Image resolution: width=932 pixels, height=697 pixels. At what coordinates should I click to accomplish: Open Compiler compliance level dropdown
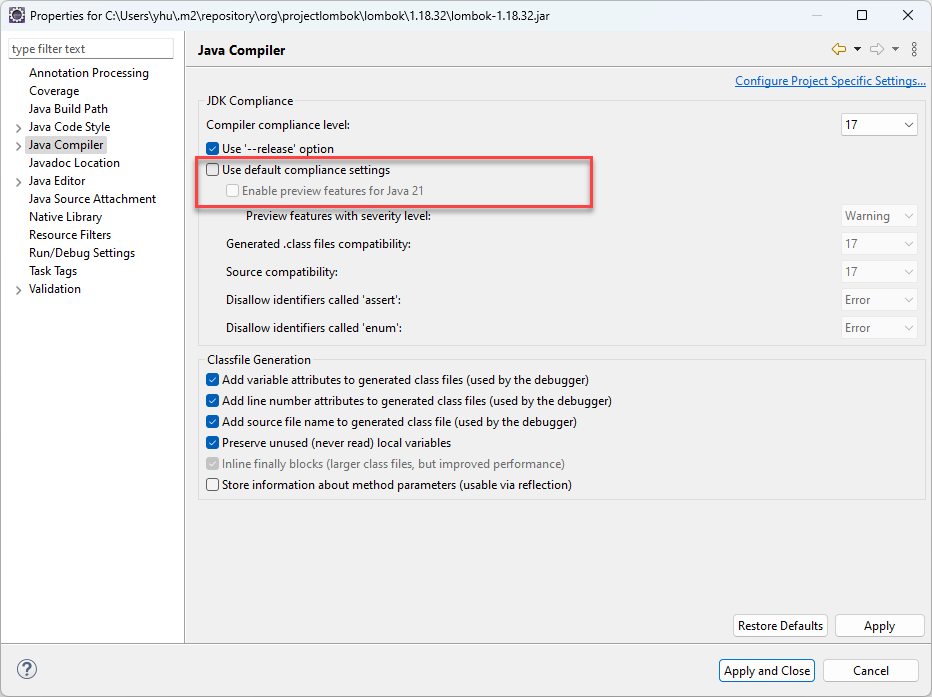pos(879,125)
